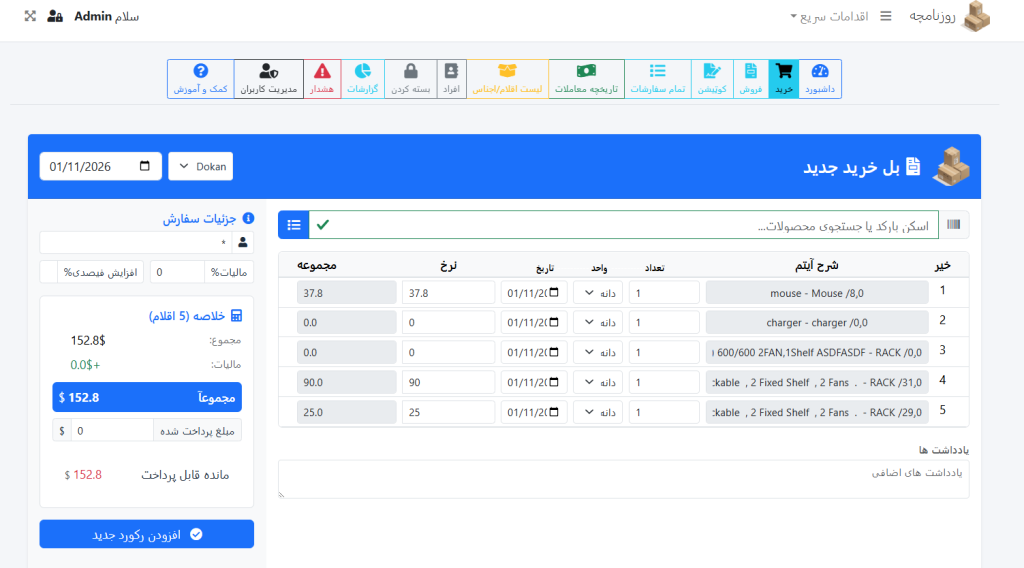Open date picker for charger row

pyautogui.click(x=554, y=322)
